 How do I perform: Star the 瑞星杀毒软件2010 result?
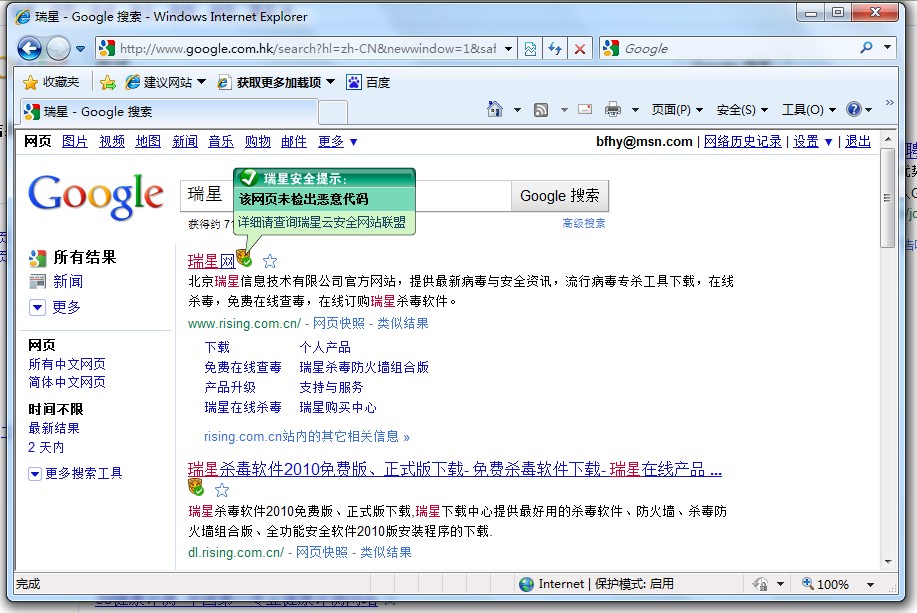click(222, 490)
